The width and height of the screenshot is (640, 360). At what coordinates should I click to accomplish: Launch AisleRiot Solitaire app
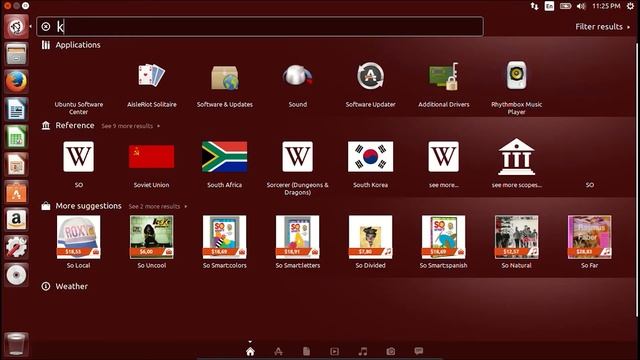[x=151, y=84]
